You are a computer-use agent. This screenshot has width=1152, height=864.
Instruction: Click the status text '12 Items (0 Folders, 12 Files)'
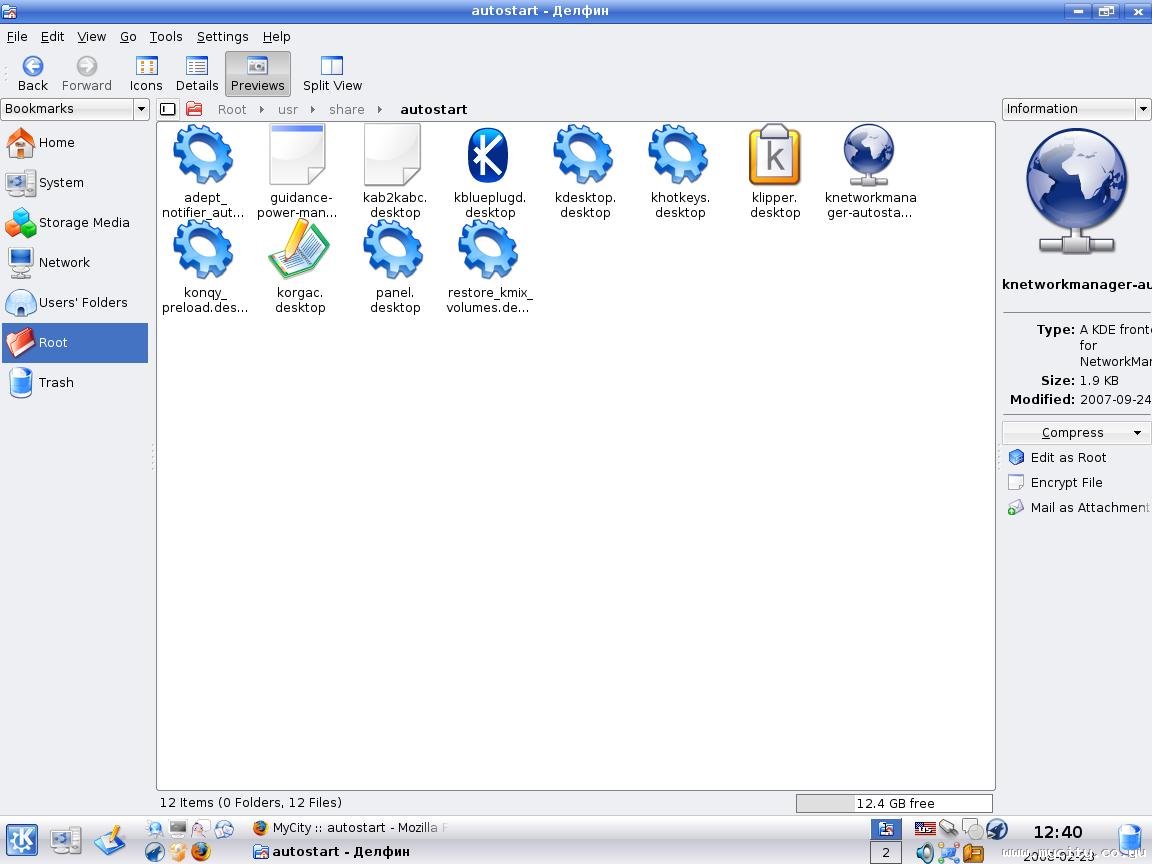tap(251, 802)
